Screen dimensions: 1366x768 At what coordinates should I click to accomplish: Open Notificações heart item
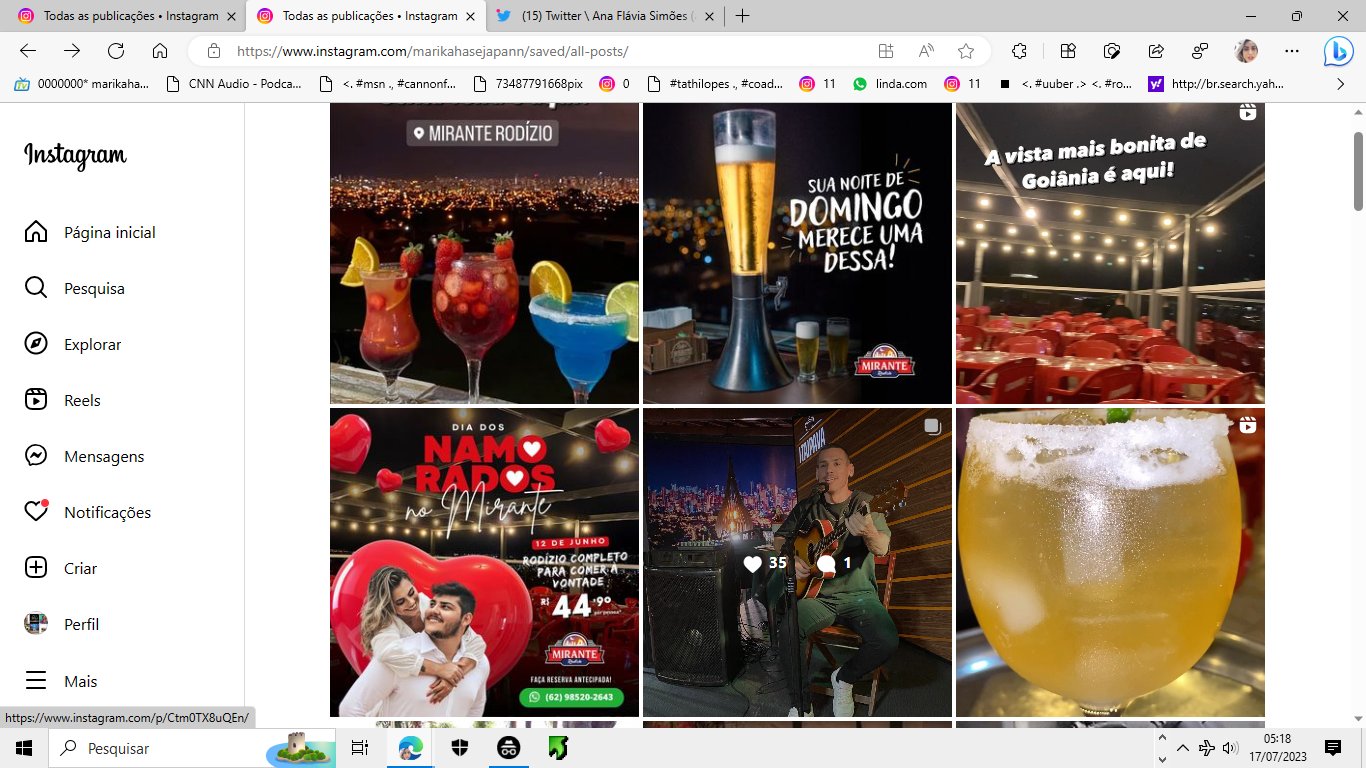[x=88, y=512]
